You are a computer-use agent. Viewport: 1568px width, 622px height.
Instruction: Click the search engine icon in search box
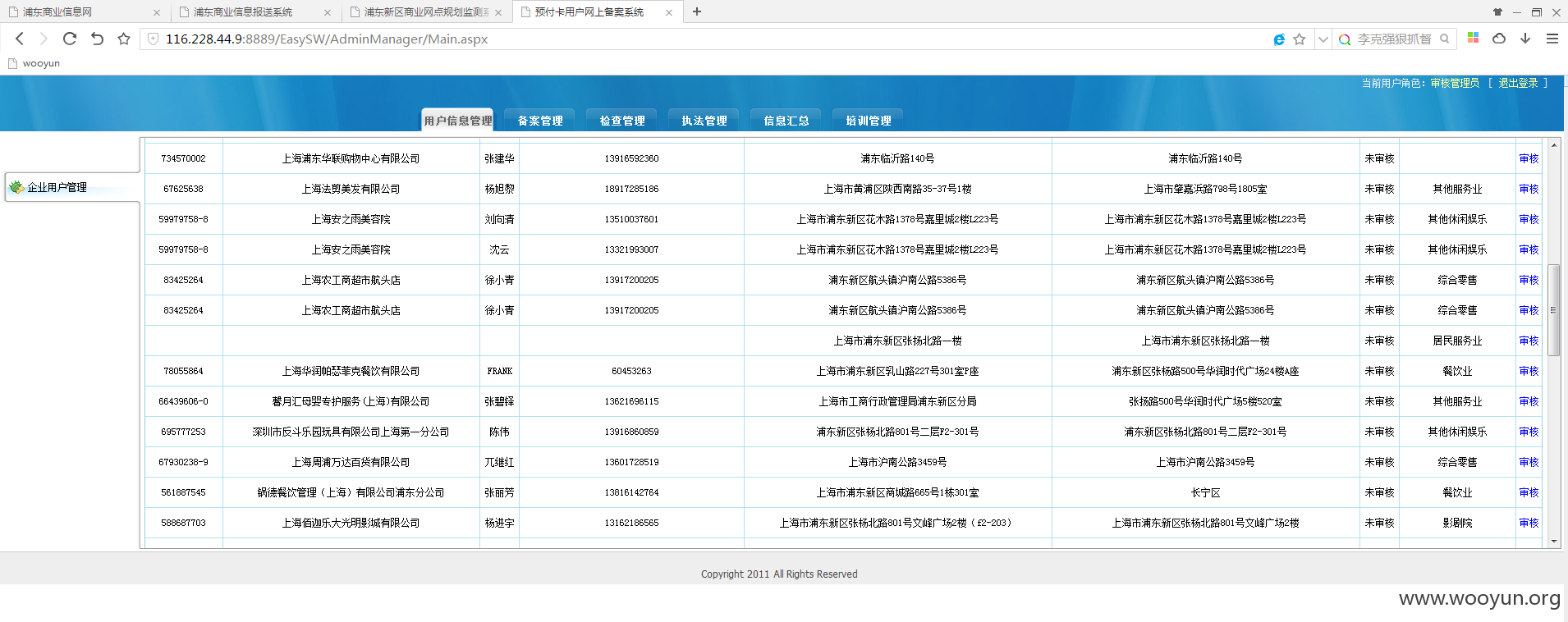point(1345,39)
